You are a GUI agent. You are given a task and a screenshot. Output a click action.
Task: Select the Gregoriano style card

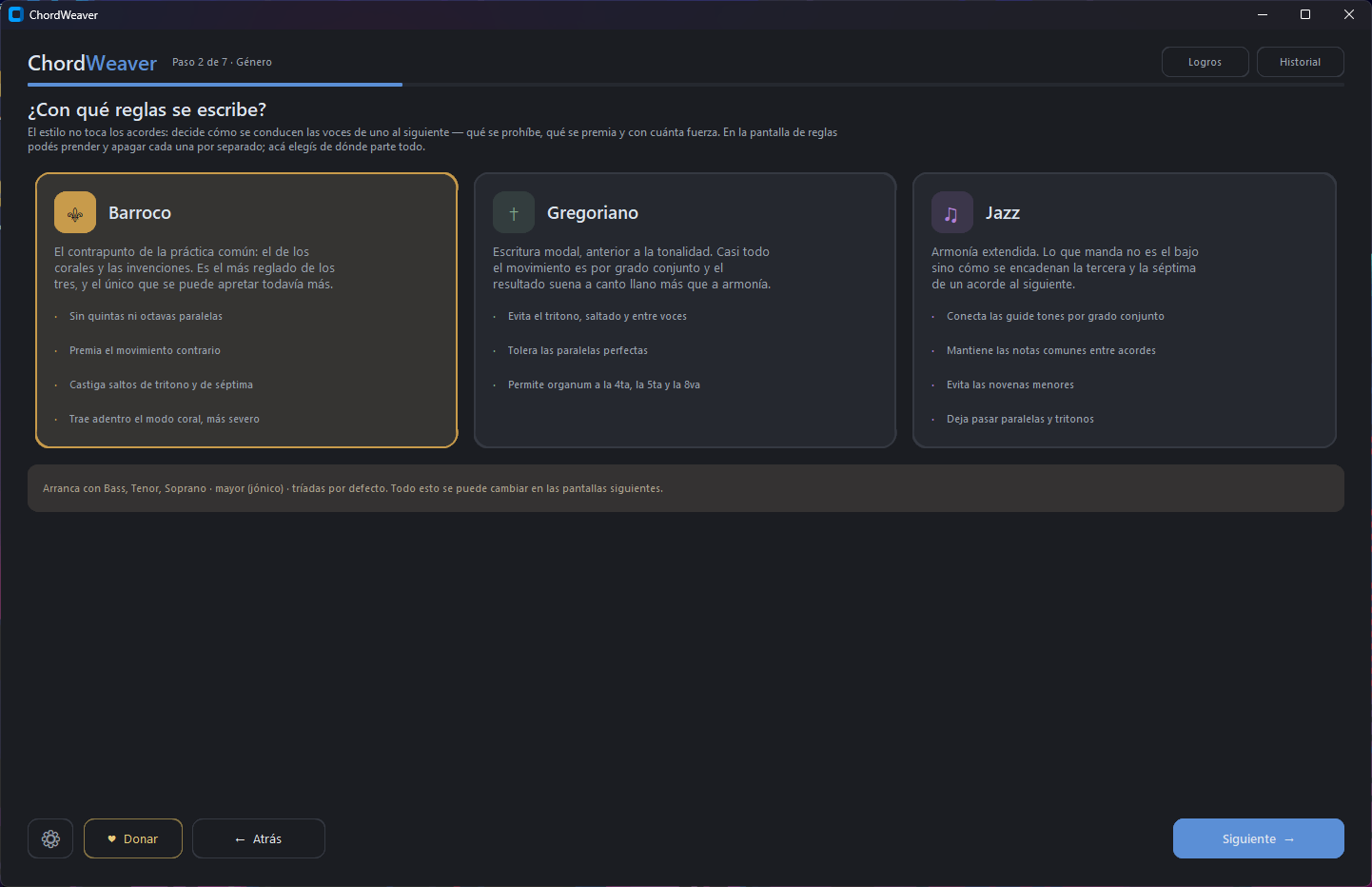tap(685, 310)
